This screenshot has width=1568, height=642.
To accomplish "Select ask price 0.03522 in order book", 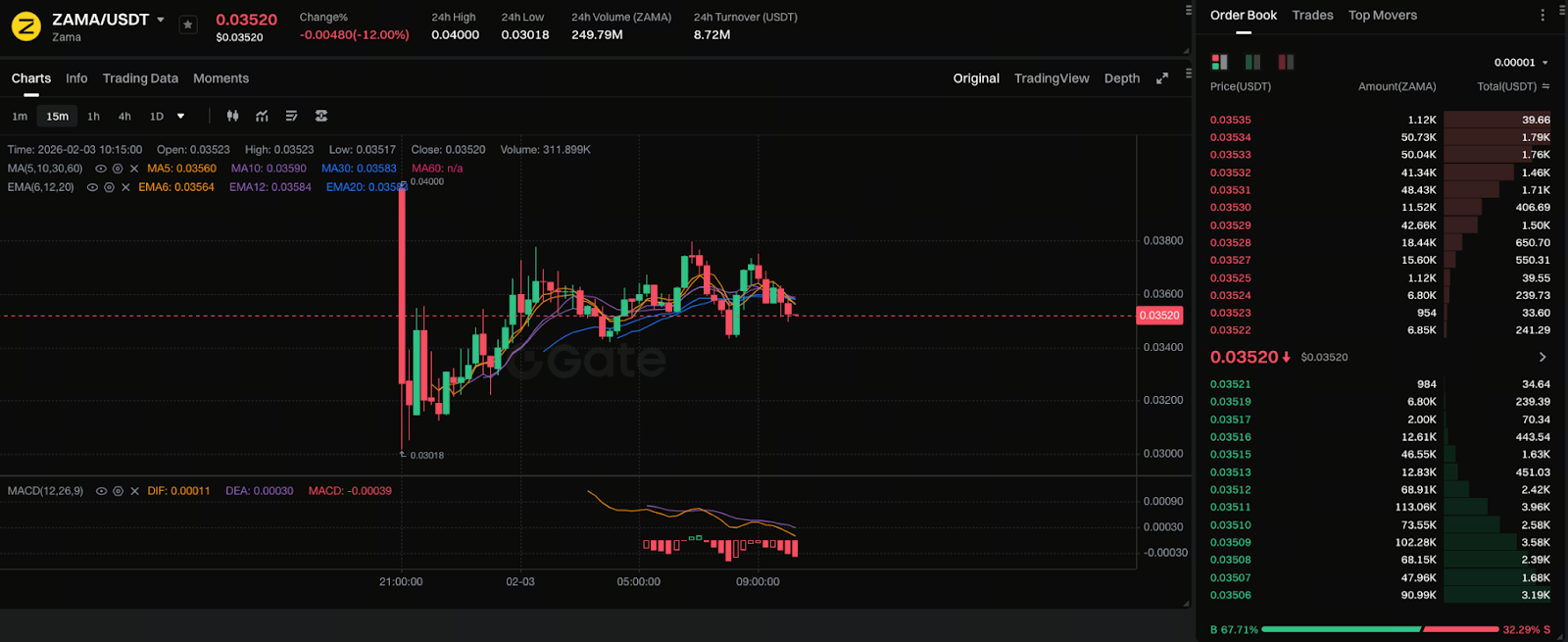I will pos(1231,330).
